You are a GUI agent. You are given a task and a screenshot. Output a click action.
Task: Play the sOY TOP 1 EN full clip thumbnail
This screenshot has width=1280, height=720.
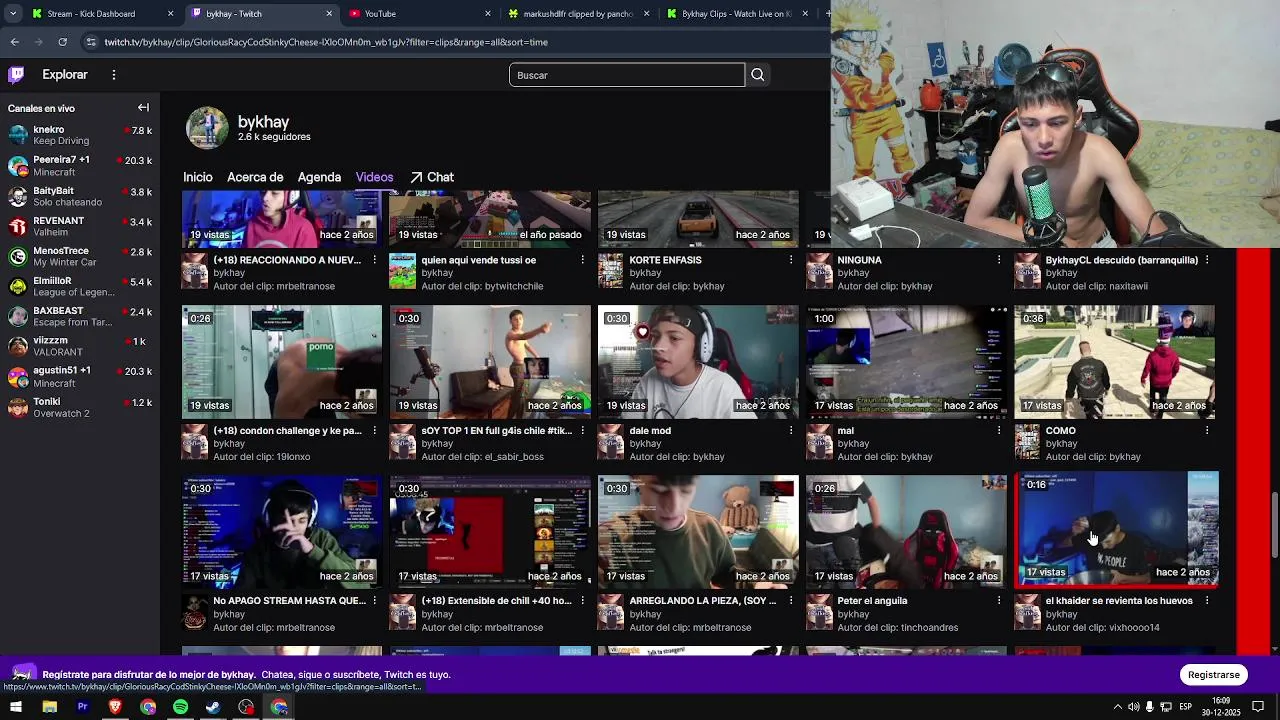pos(490,362)
